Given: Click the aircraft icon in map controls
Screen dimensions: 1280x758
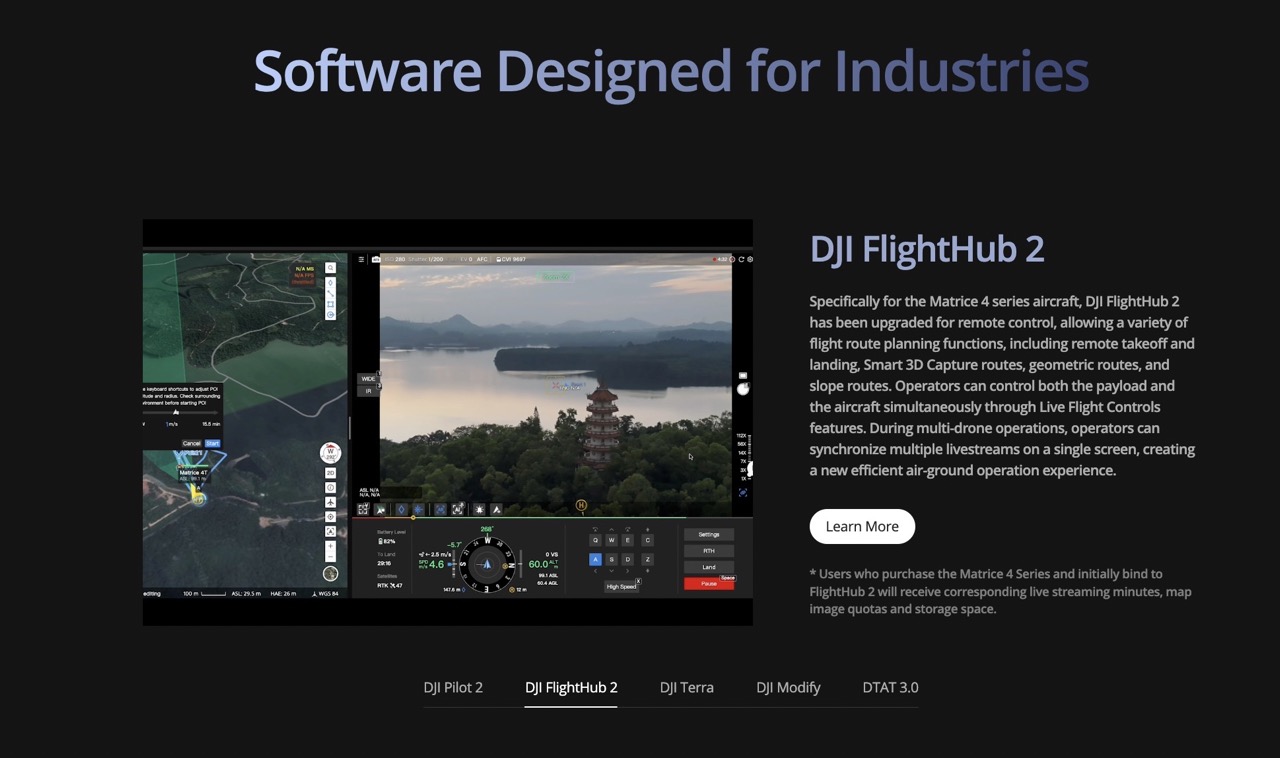Looking at the screenshot, I should [330, 502].
